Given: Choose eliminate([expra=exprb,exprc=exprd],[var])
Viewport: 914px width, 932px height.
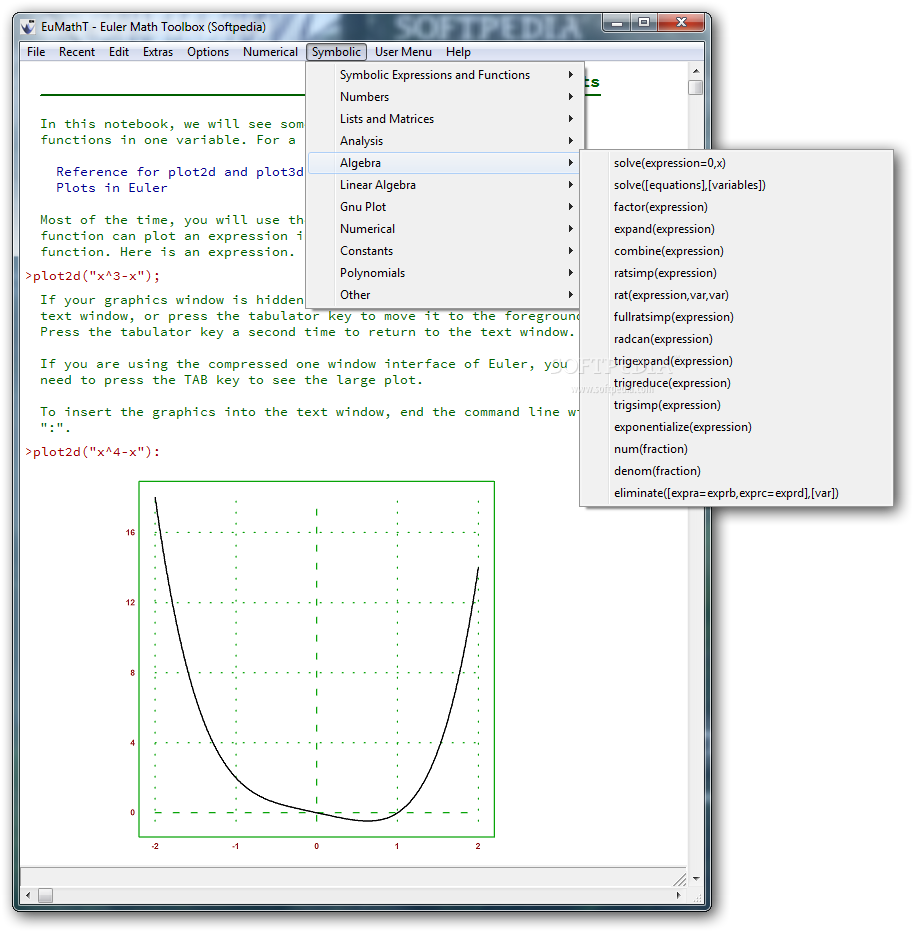Looking at the screenshot, I should [736, 493].
